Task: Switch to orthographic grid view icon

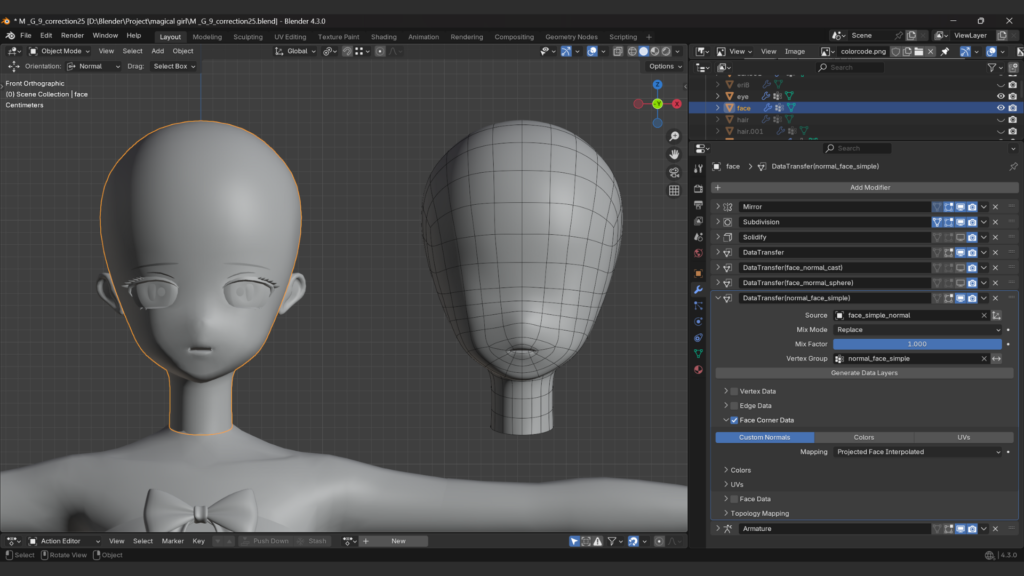Action: [674, 190]
